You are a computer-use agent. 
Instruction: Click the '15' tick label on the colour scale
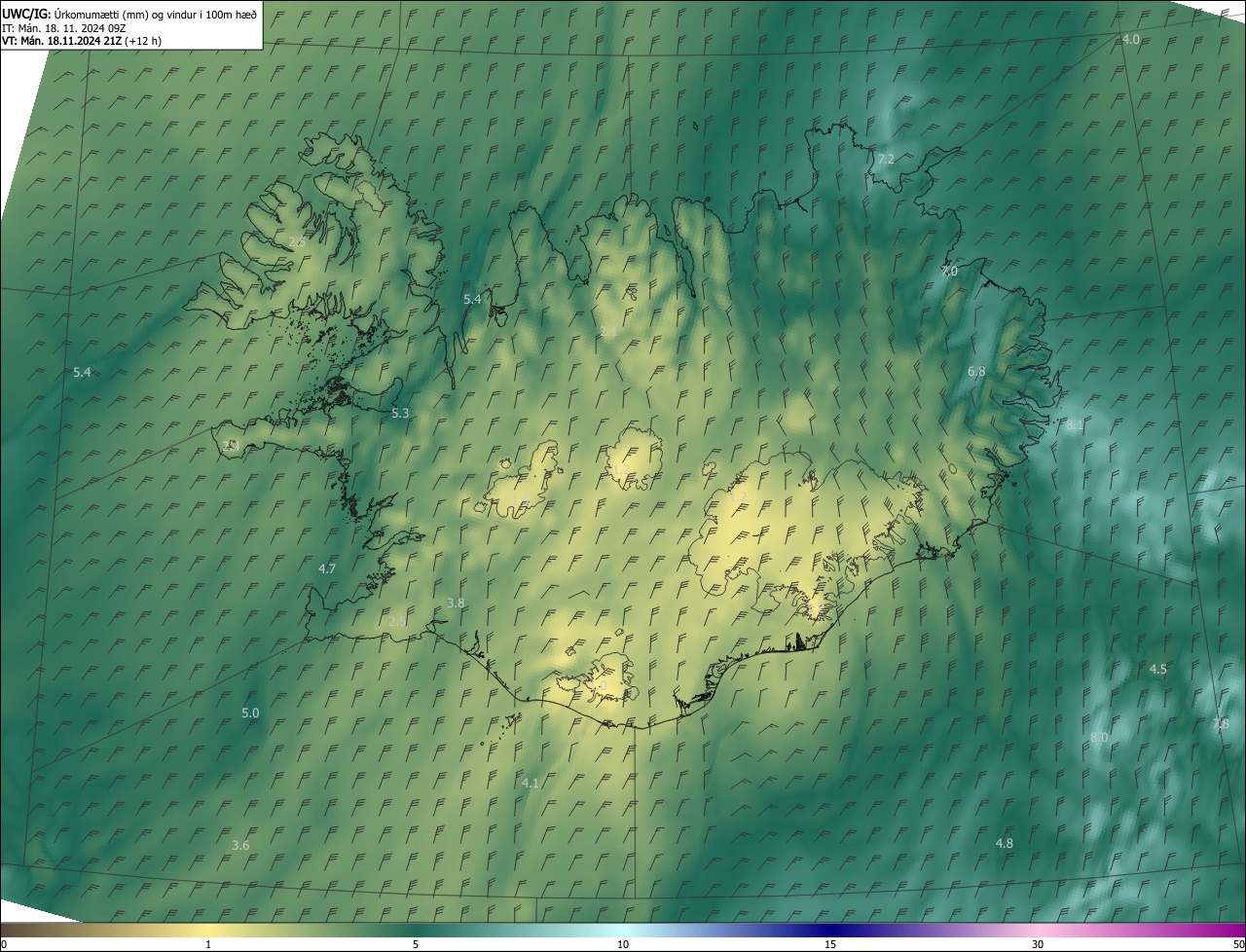coord(830,945)
